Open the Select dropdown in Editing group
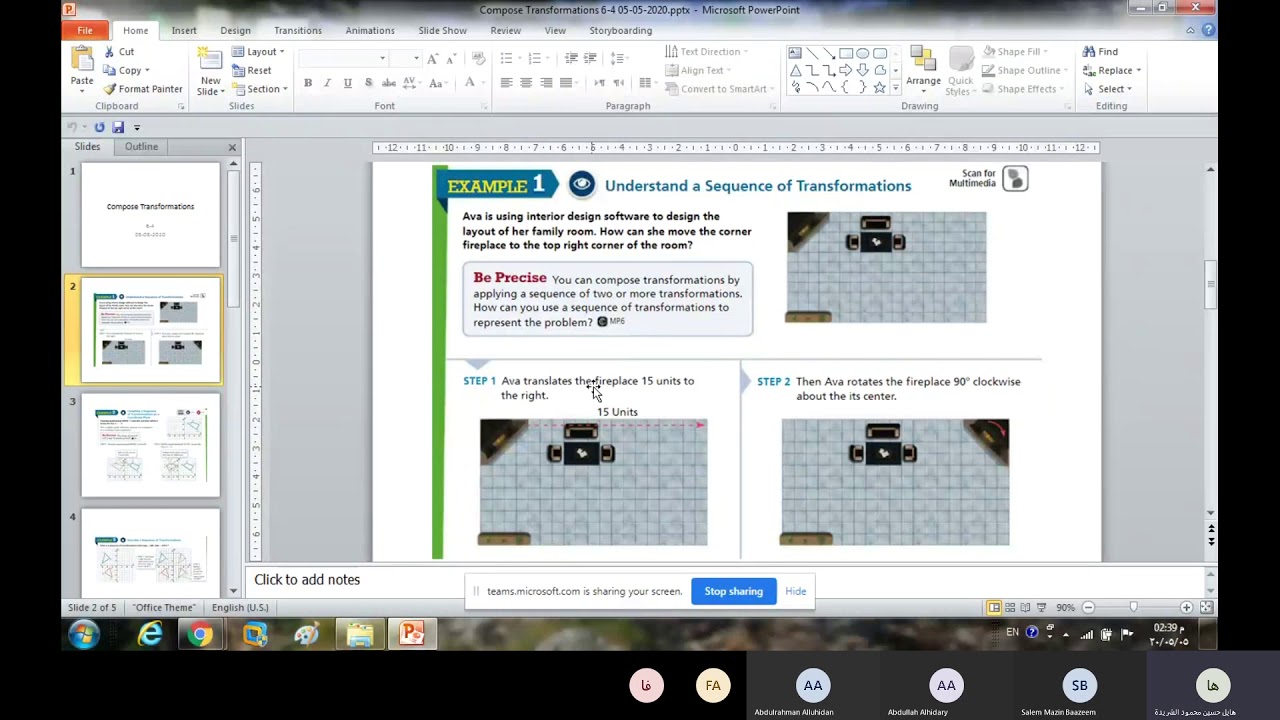The height and width of the screenshot is (720, 1280). point(1108,89)
